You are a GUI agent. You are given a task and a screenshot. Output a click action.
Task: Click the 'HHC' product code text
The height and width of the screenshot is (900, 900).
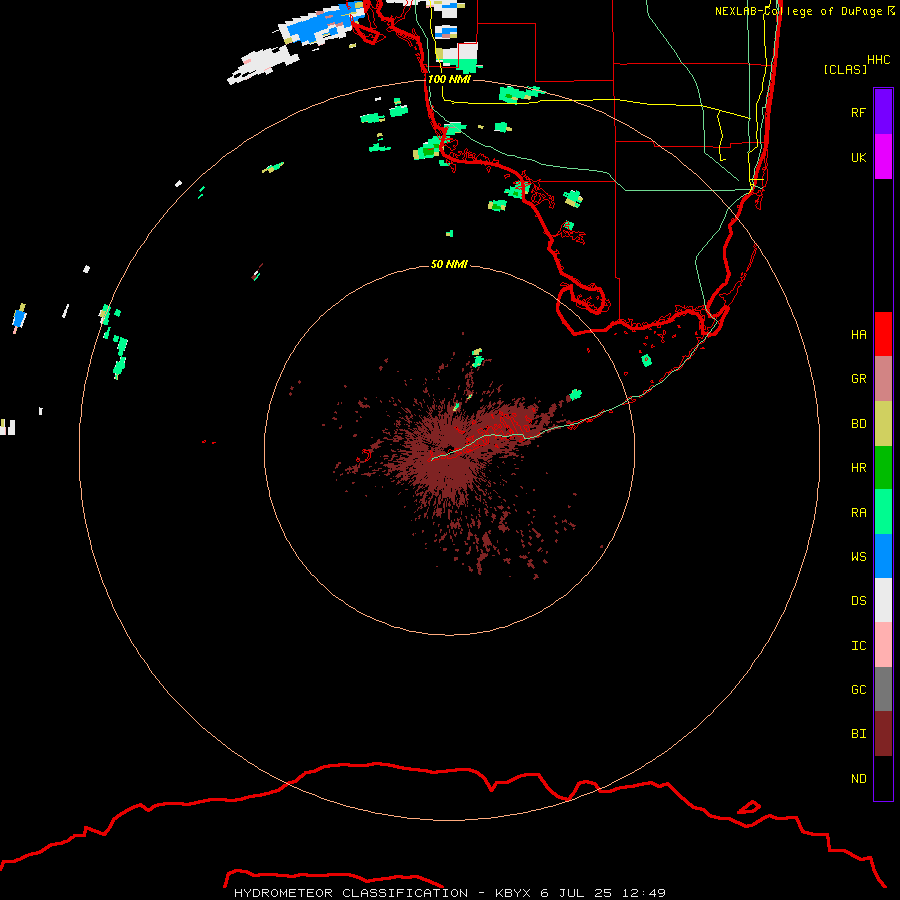tap(879, 60)
